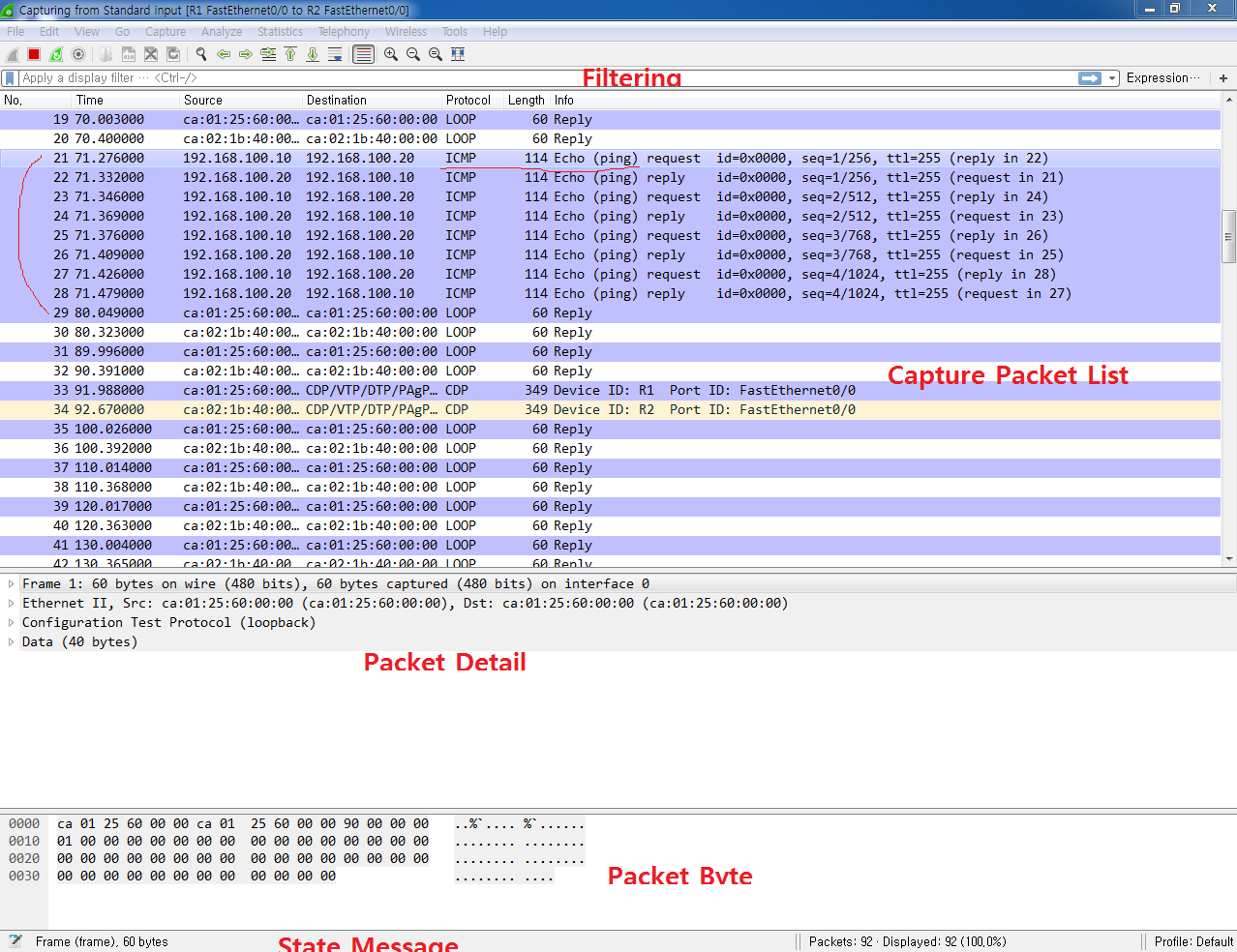Select packet 33 CDP Device ID R1

[x=610, y=391]
